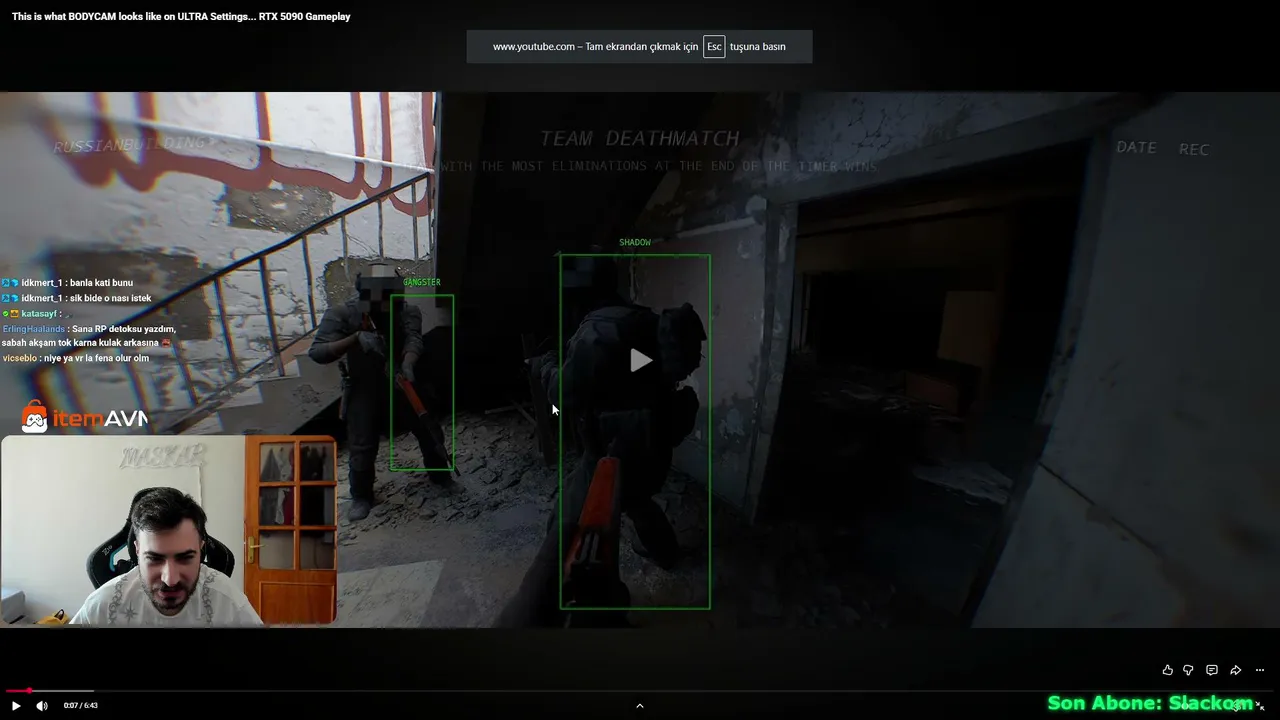Click the streamer webcam overlay
This screenshot has width=1280, height=720.
[168, 531]
